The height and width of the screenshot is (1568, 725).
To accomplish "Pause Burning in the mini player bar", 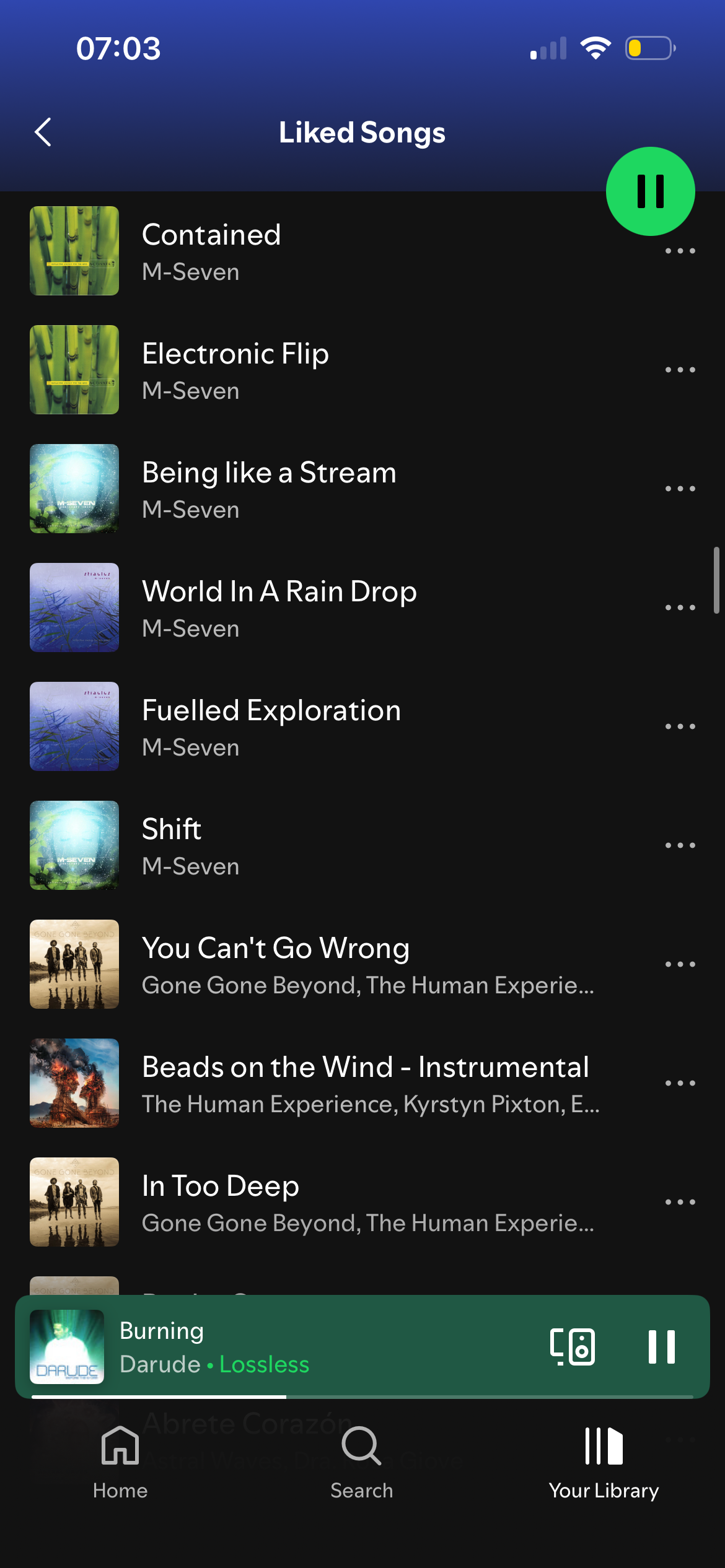I will tap(661, 1346).
